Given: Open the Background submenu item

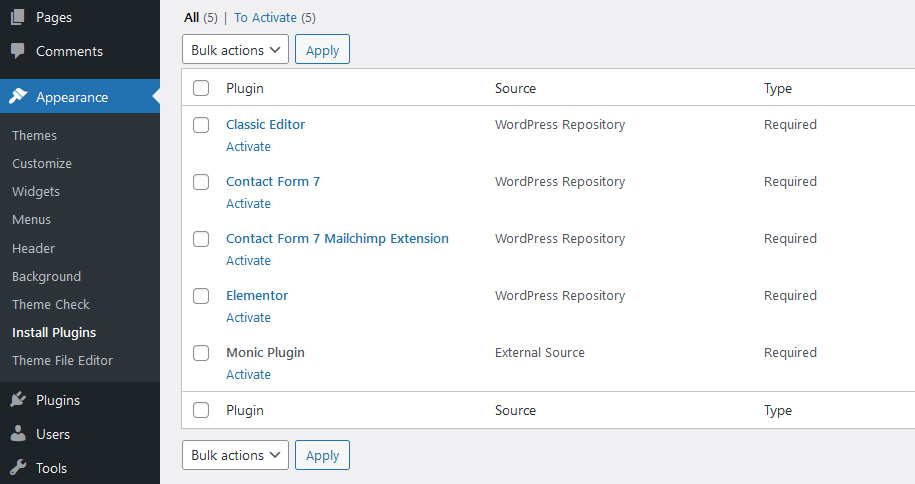Looking at the screenshot, I should [47, 276].
